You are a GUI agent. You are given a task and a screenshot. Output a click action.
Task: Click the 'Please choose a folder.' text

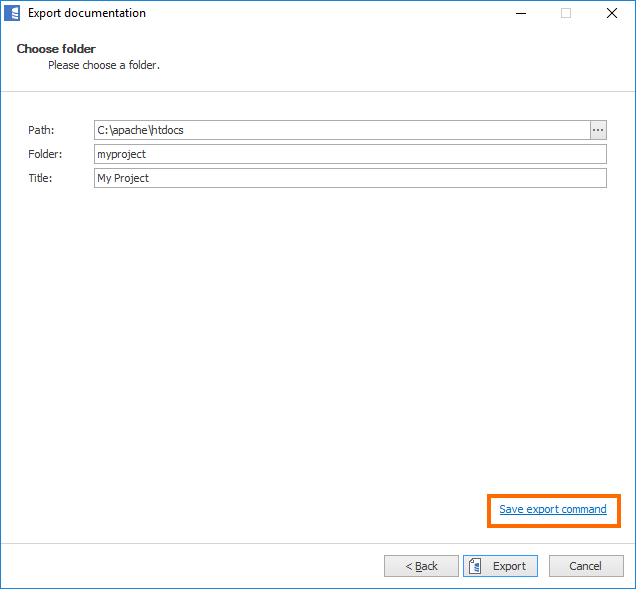pos(104,65)
